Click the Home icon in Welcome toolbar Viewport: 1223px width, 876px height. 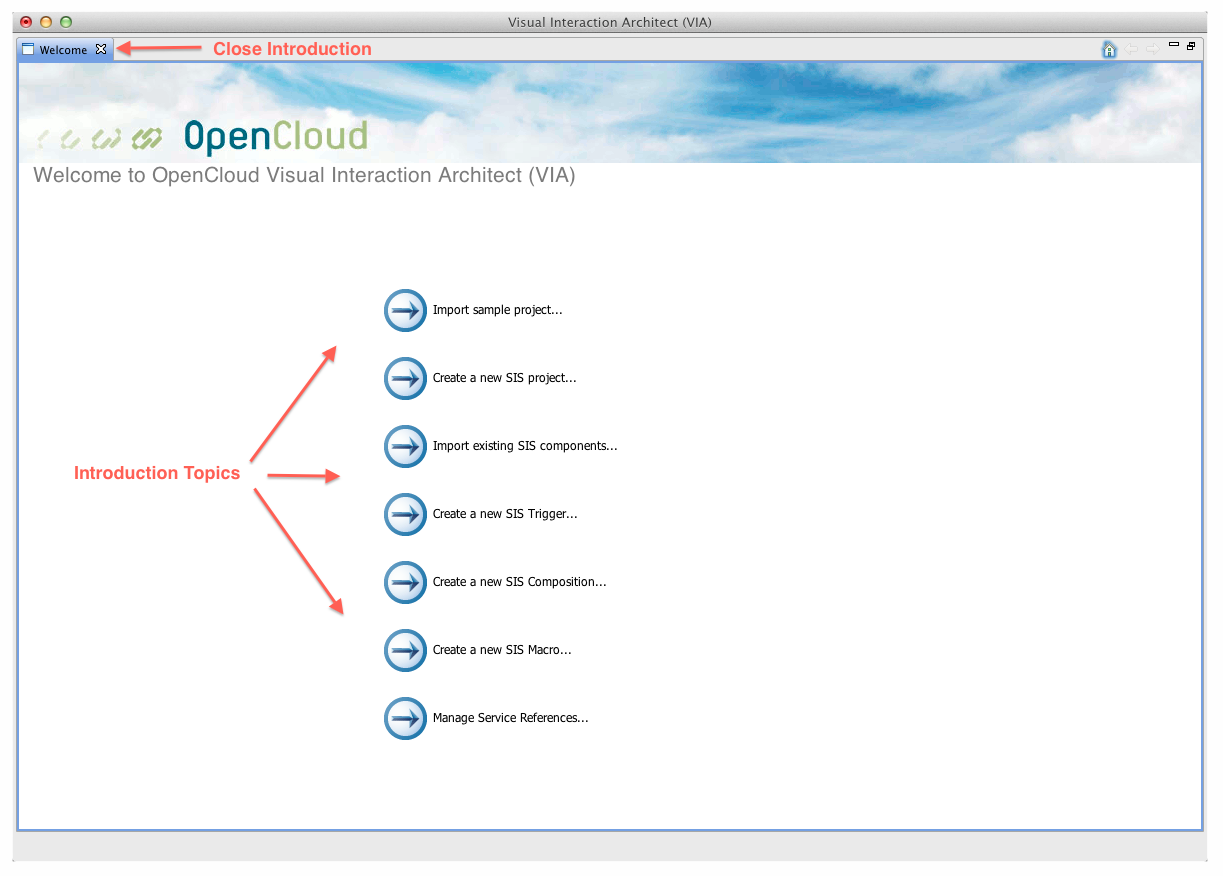pos(1109,49)
